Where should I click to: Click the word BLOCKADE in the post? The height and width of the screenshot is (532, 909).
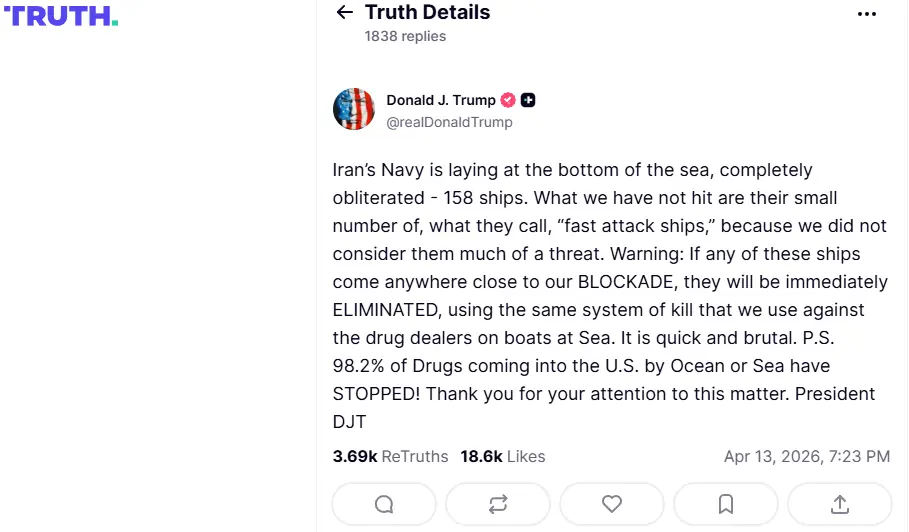pyautogui.click(x=632, y=282)
